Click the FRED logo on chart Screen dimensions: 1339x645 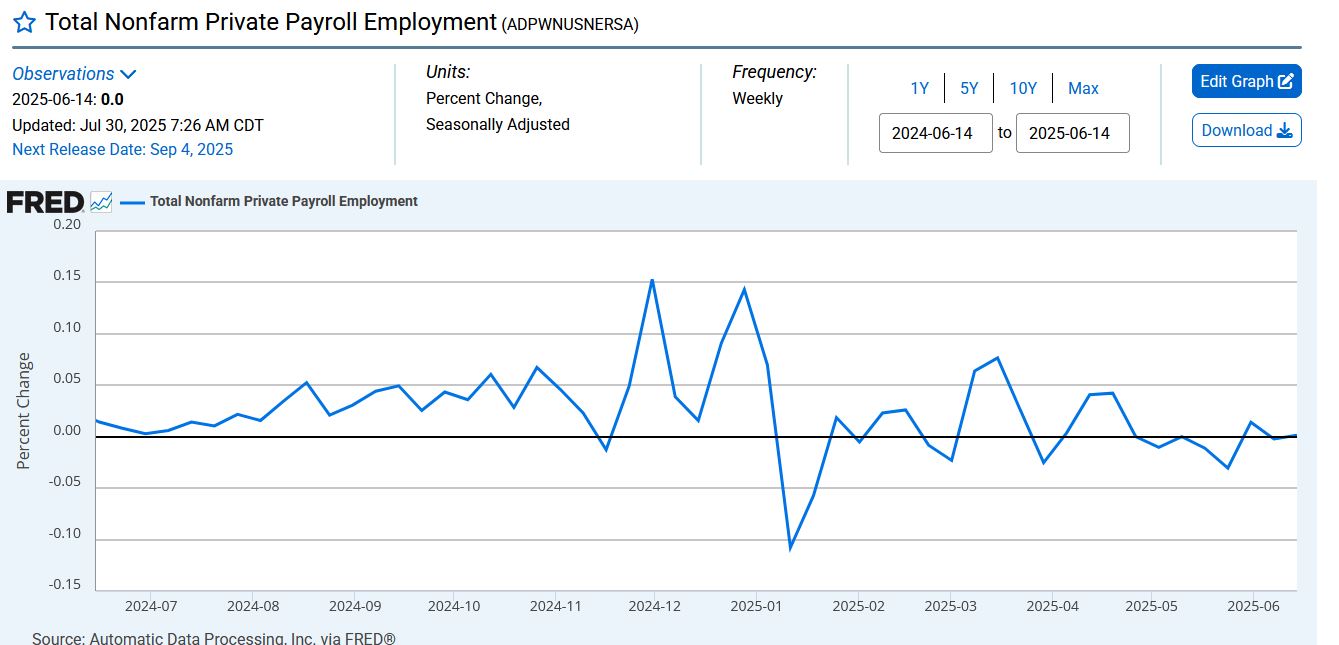point(45,202)
